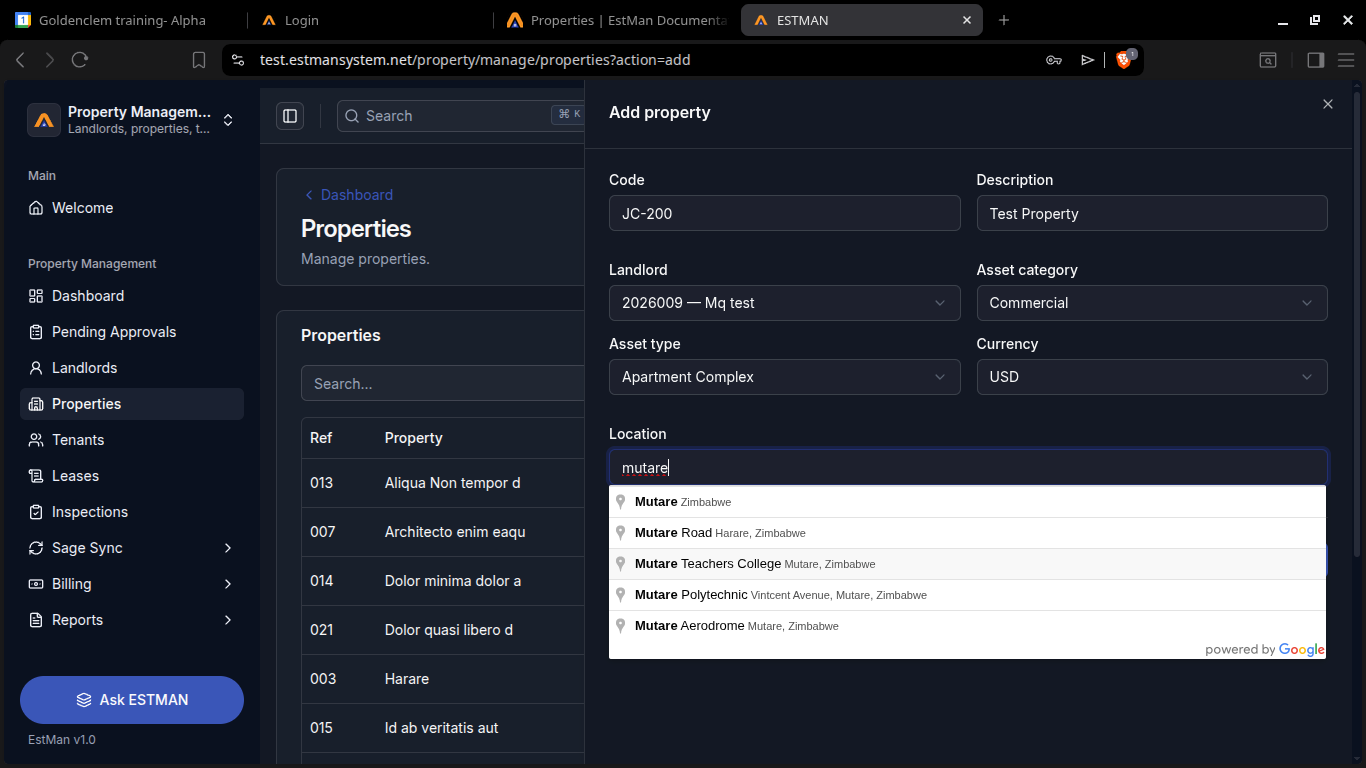Screen dimensions: 1366x768
Task: Expand Billing submenu
Action: (132, 584)
